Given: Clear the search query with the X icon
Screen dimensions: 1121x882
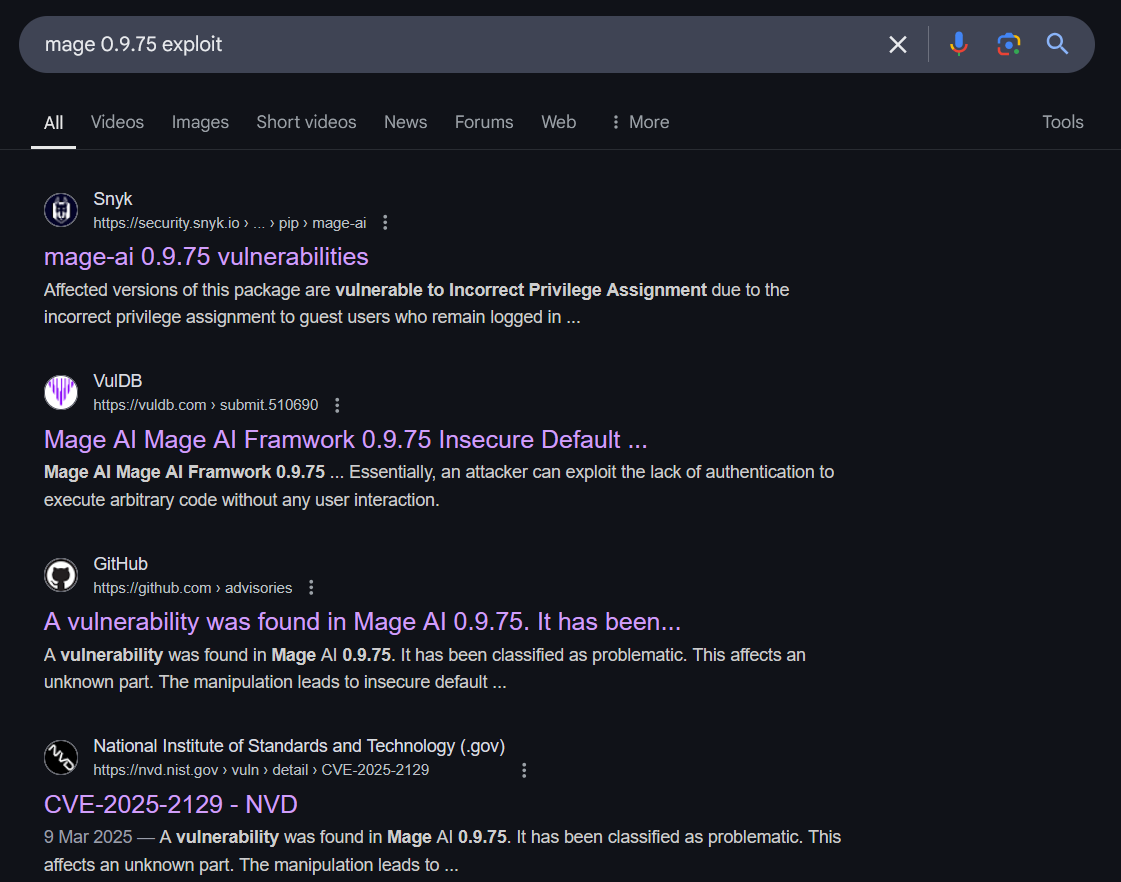Looking at the screenshot, I should click(897, 44).
